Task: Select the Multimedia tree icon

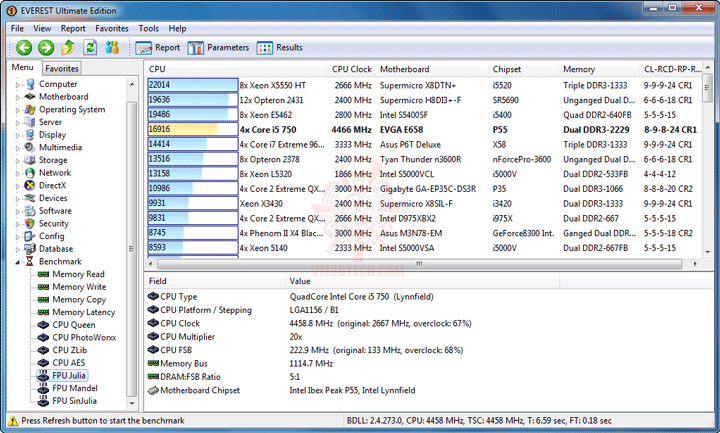Action: click(x=30, y=147)
